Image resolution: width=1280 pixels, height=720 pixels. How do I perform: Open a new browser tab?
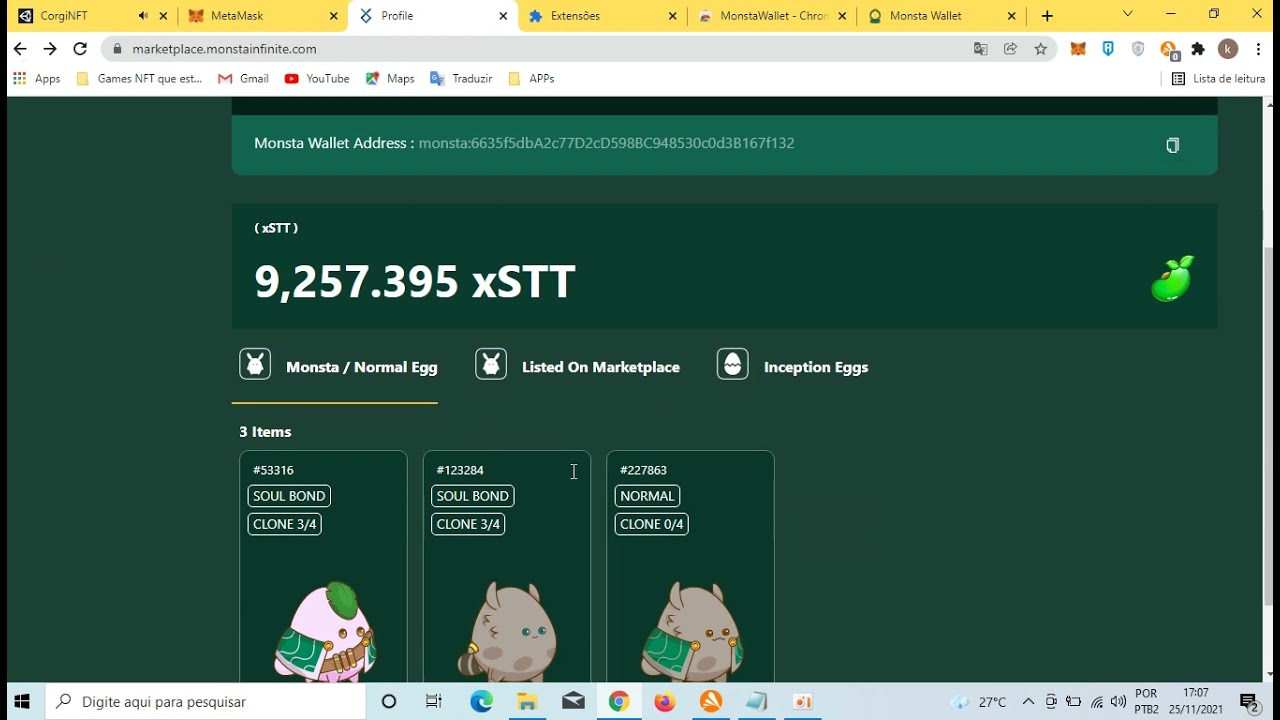coord(1047,16)
